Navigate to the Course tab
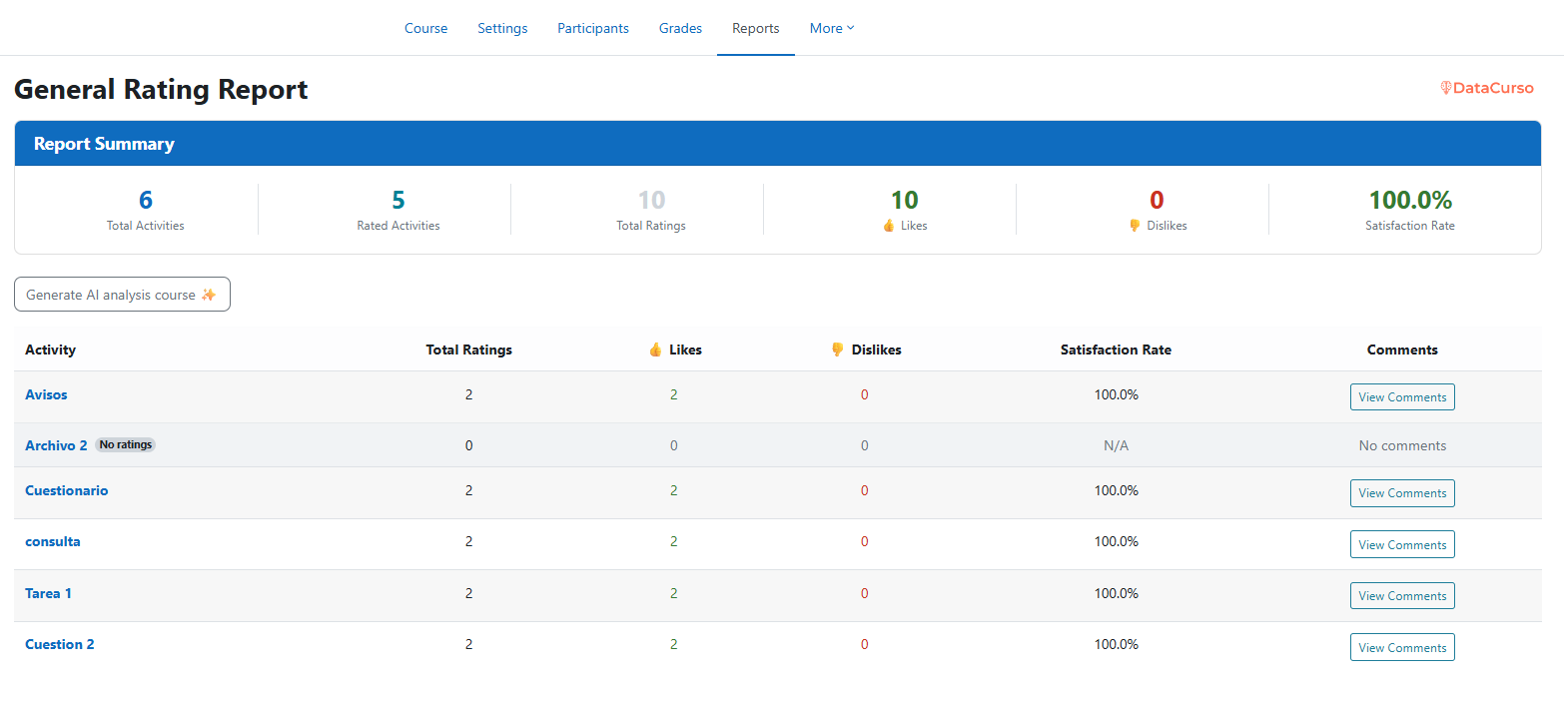The height and width of the screenshot is (701, 1568). 425,28
